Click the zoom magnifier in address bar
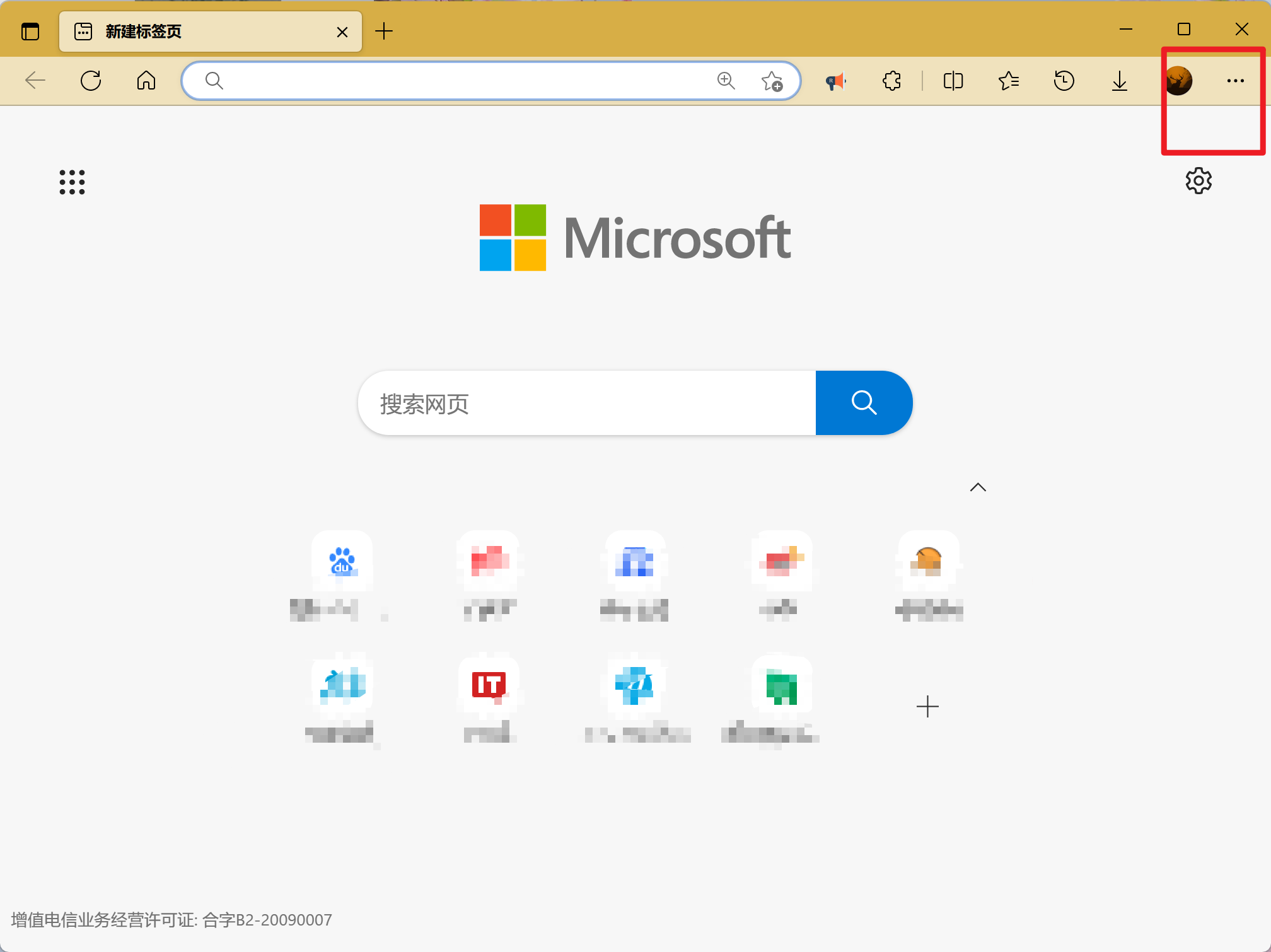Viewport: 1271px width, 952px height. pyautogui.click(x=726, y=81)
